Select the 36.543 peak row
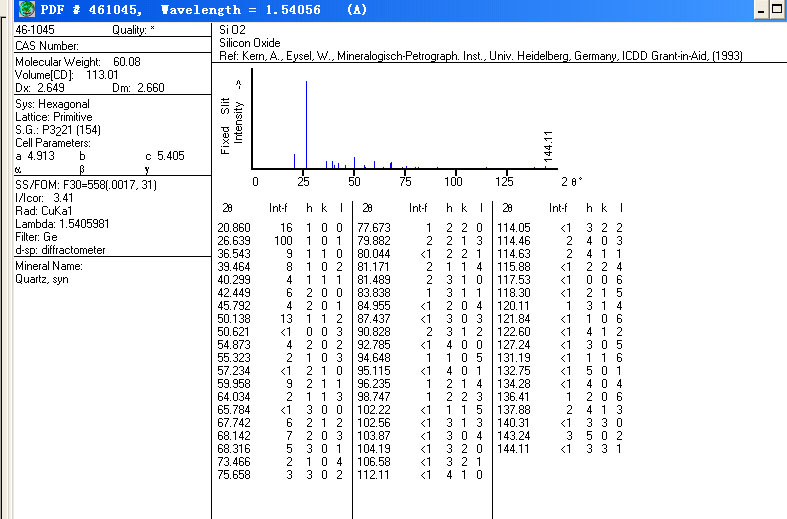The height and width of the screenshot is (519, 787). pyautogui.click(x=281, y=253)
